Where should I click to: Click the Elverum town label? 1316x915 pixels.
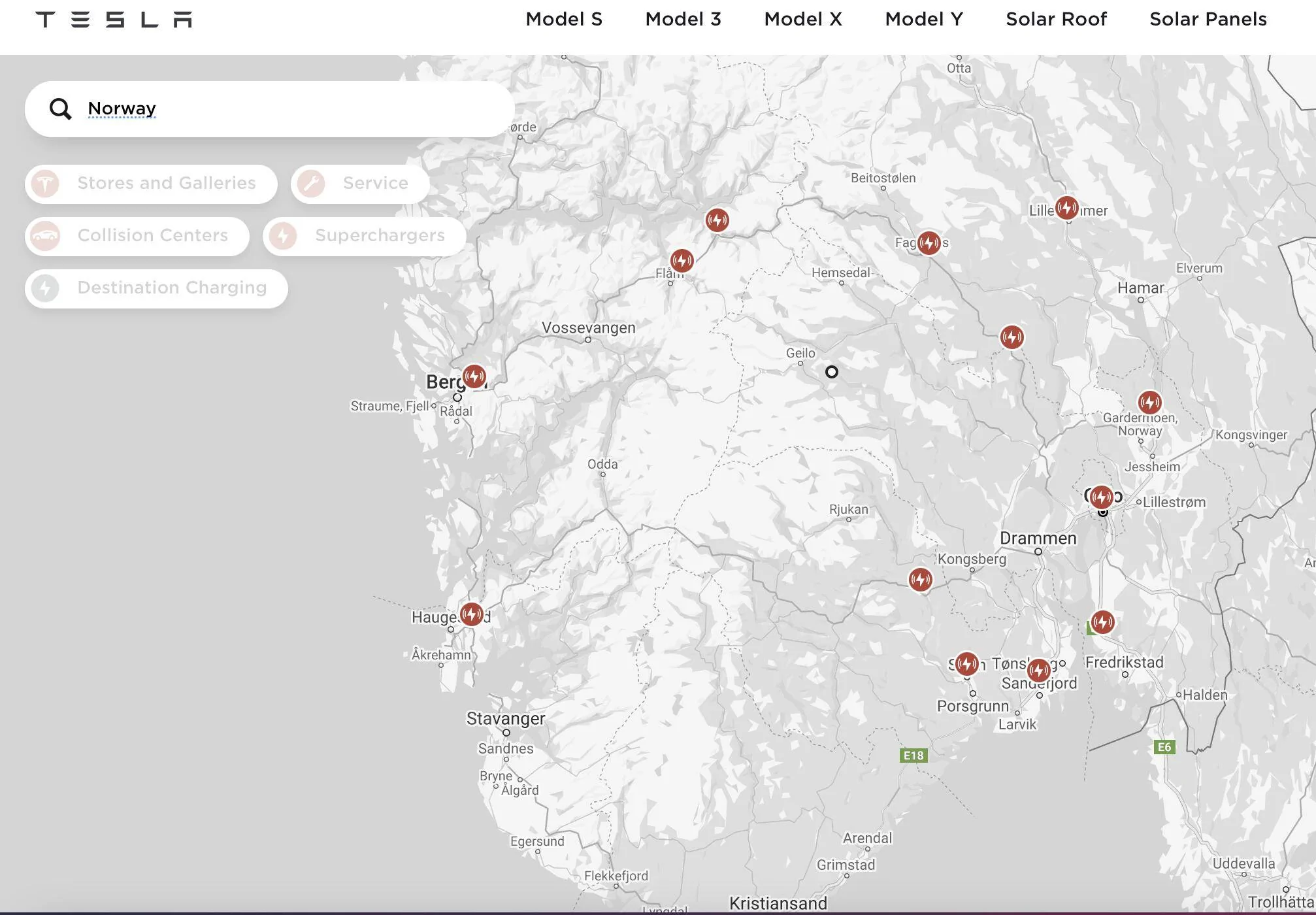(1199, 268)
